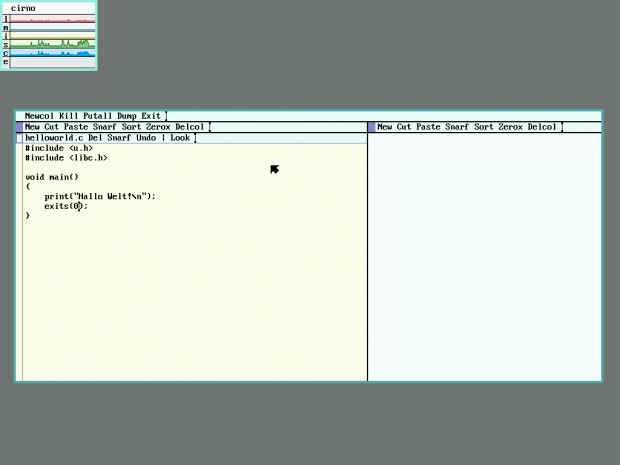This screenshot has width=620, height=465.
Task: Click Del in the helloworld.c window tag
Action: [x=95, y=138]
